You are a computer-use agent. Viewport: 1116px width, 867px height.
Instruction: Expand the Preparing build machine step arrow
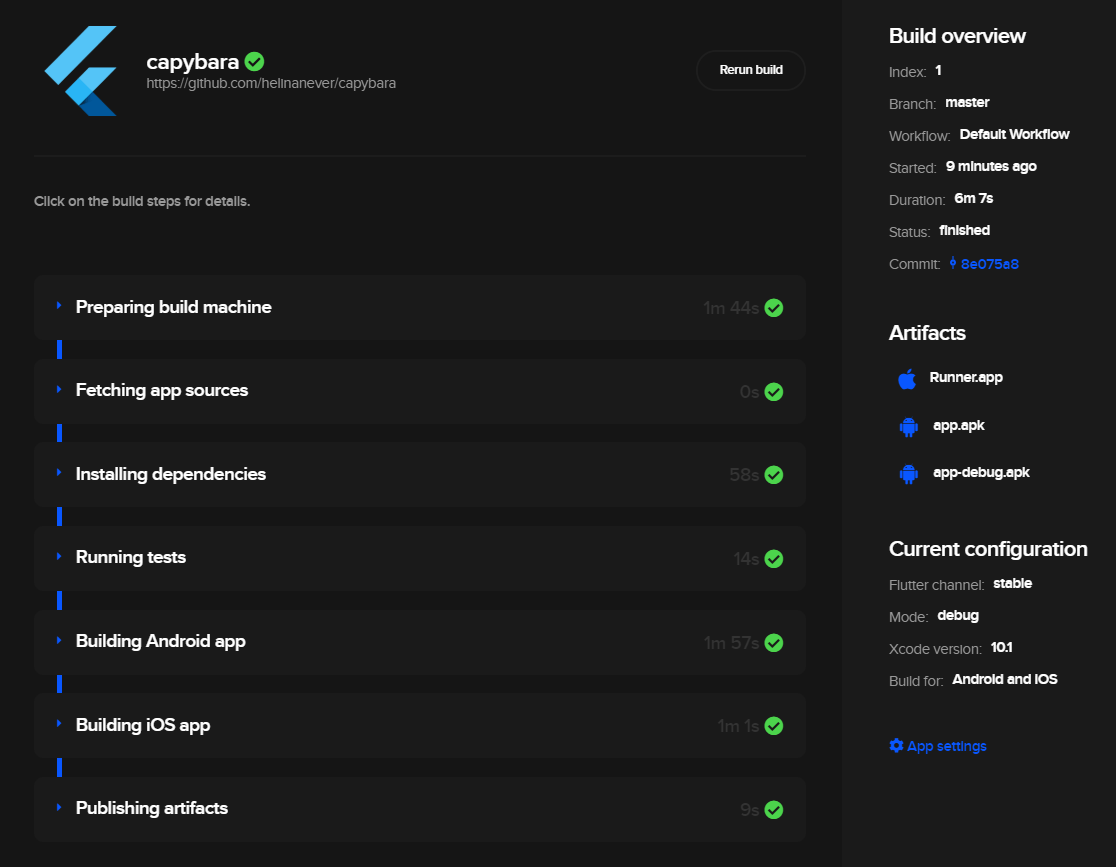click(59, 305)
